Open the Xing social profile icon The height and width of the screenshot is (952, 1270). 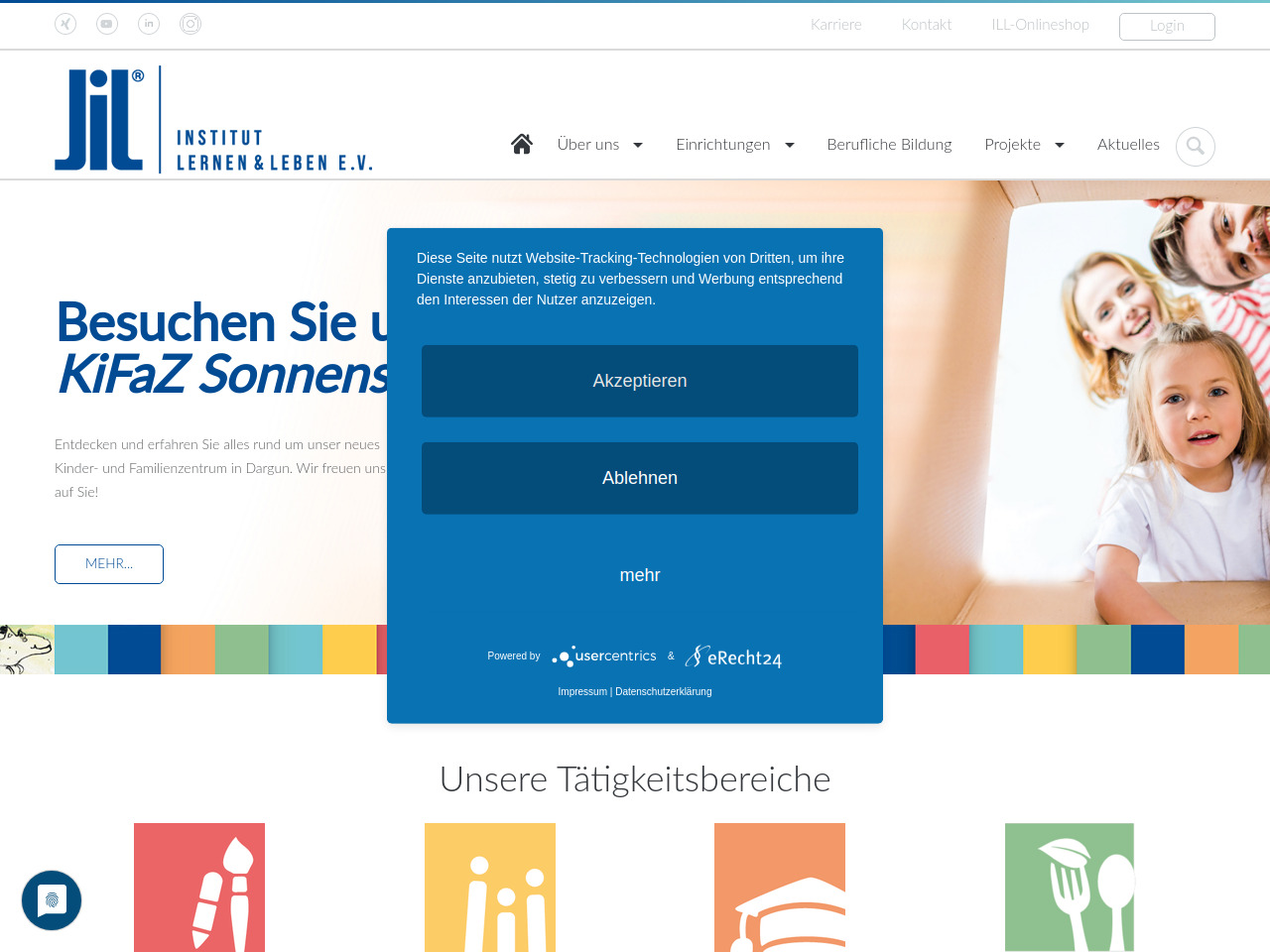(65, 24)
